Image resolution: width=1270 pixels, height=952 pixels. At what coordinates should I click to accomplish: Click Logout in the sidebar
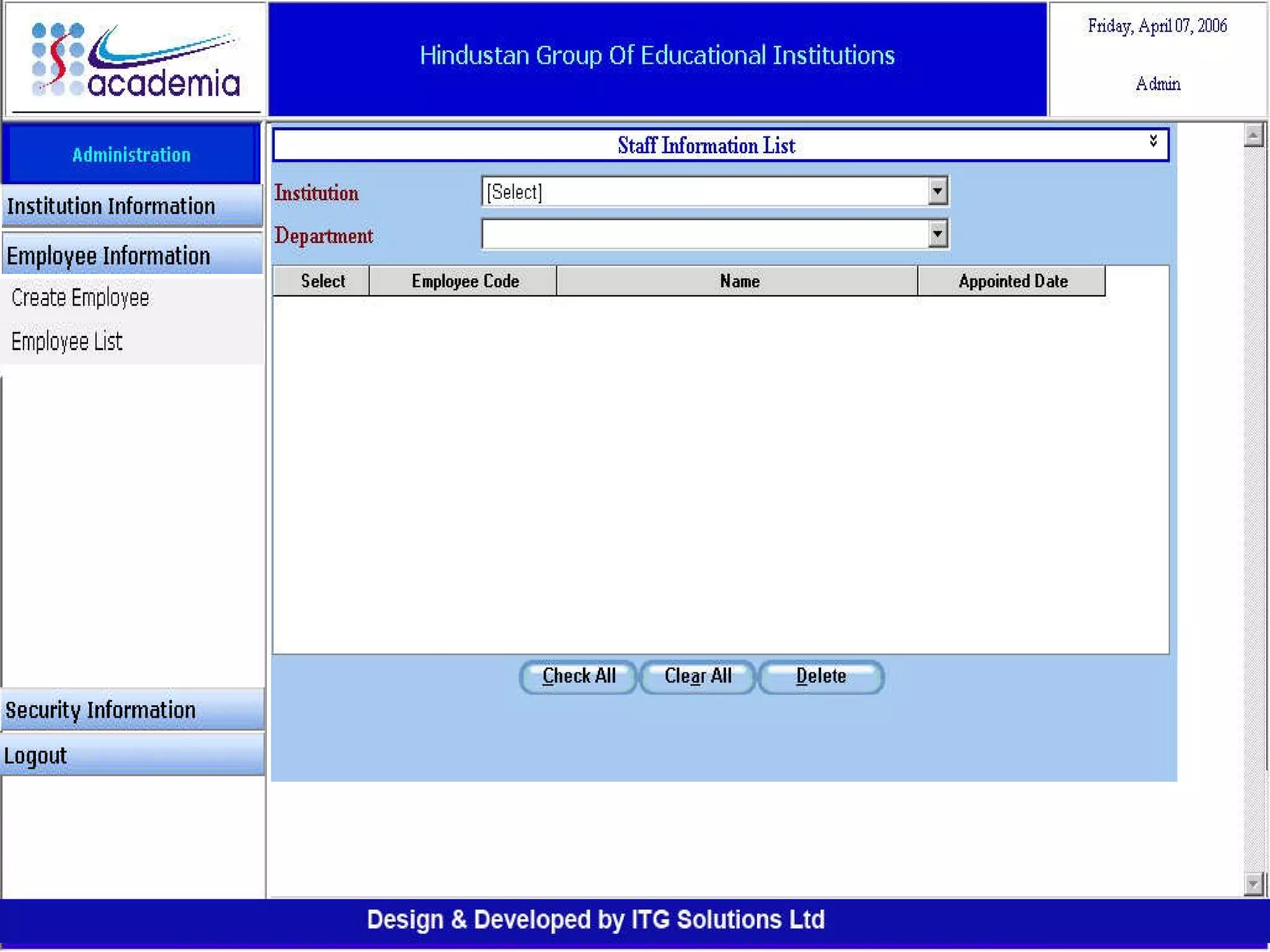point(36,756)
